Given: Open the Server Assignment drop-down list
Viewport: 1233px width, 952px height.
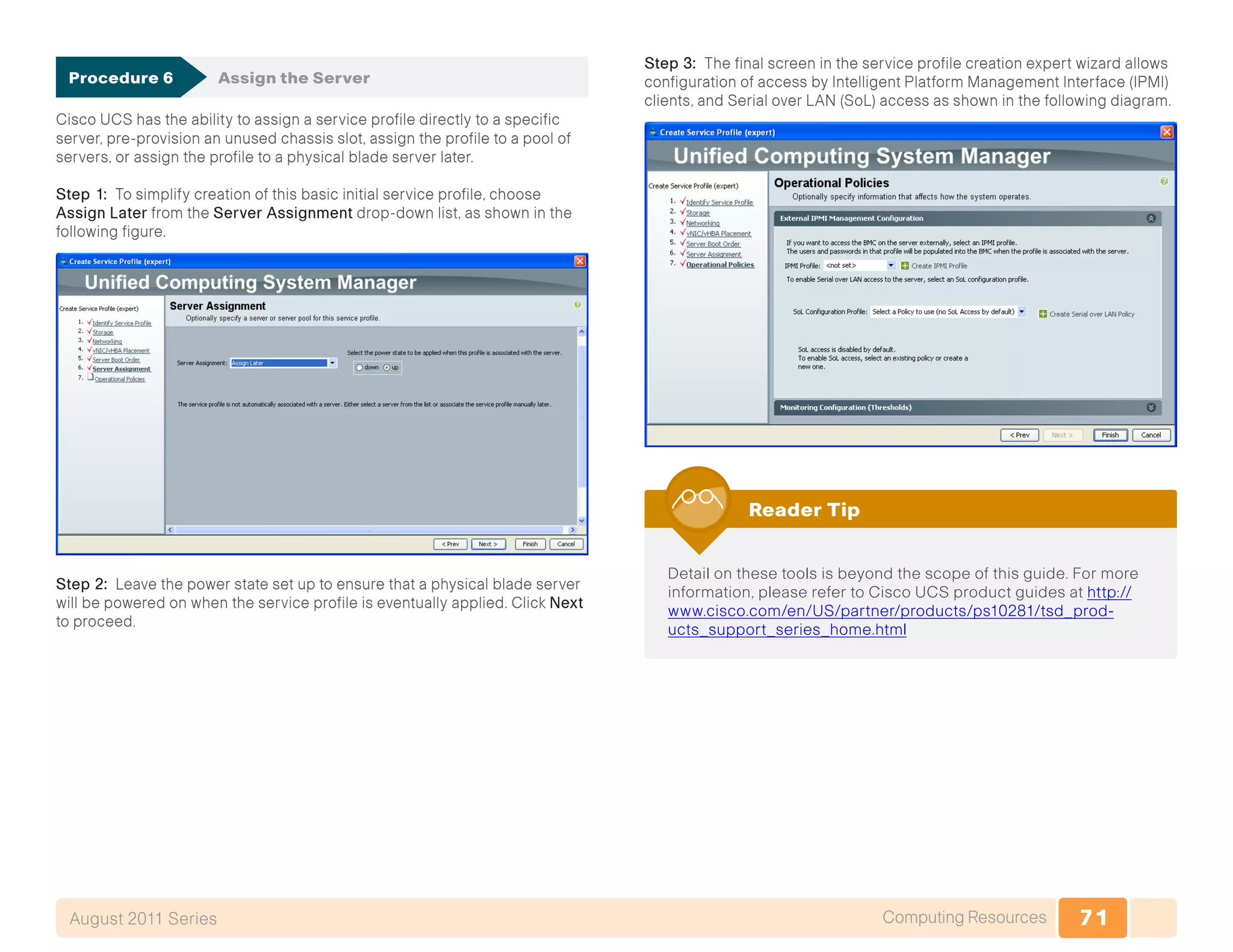Looking at the screenshot, I should point(332,363).
